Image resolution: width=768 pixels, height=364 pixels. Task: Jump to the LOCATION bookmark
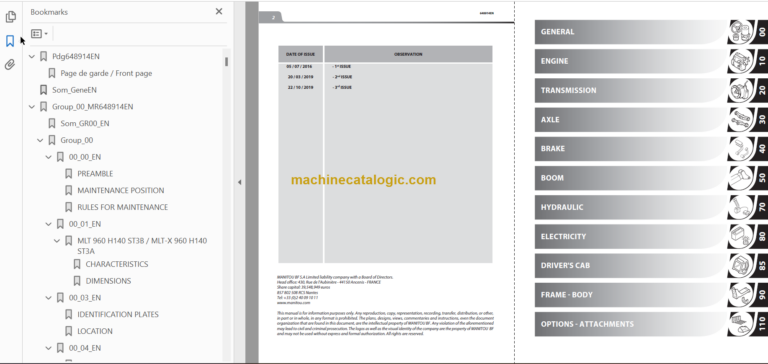95,331
